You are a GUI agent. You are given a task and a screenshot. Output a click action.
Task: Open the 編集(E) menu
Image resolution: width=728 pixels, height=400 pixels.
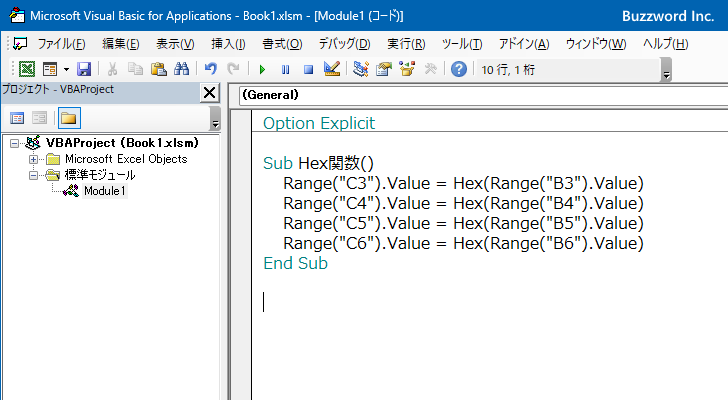tap(121, 44)
